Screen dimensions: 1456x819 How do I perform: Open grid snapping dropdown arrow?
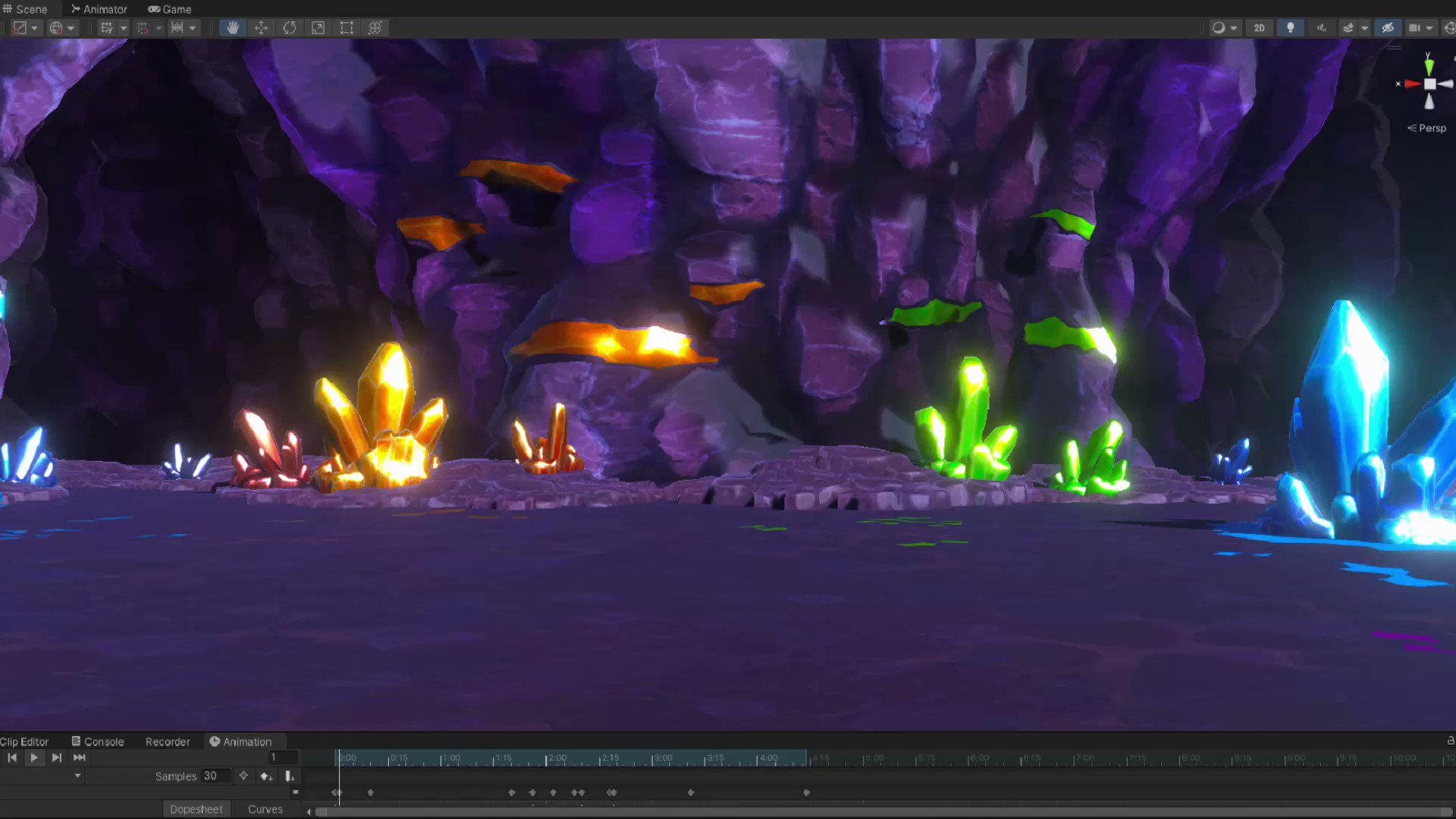158,29
